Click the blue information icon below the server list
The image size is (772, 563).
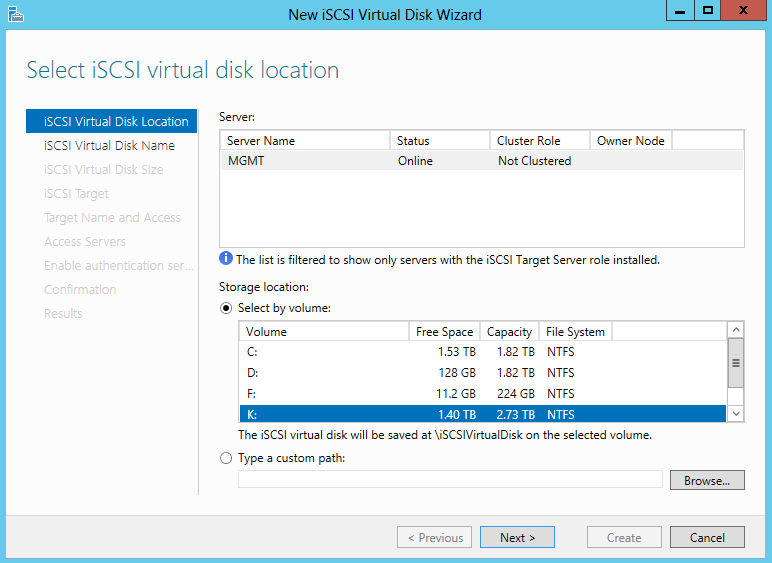click(226, 260)
